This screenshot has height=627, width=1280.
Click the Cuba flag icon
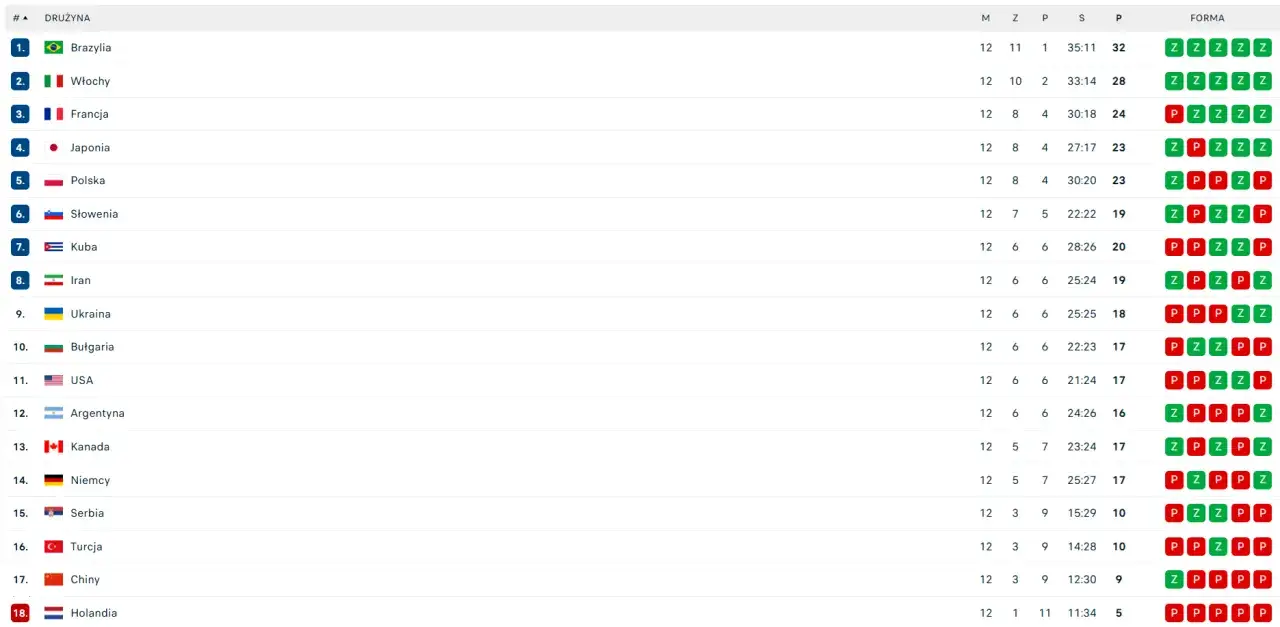click(53, 247)
